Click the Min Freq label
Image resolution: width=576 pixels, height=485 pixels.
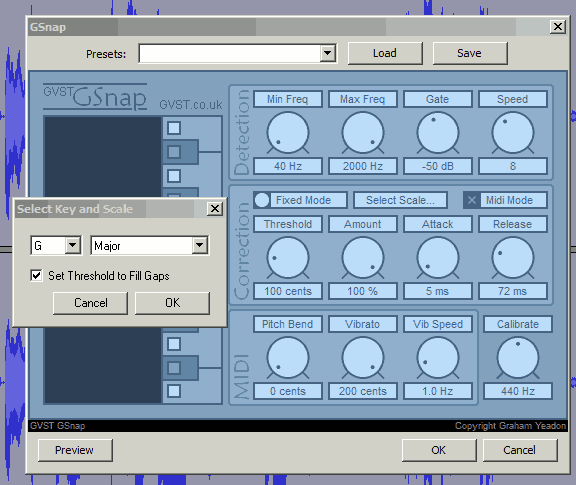coord(288,99)
